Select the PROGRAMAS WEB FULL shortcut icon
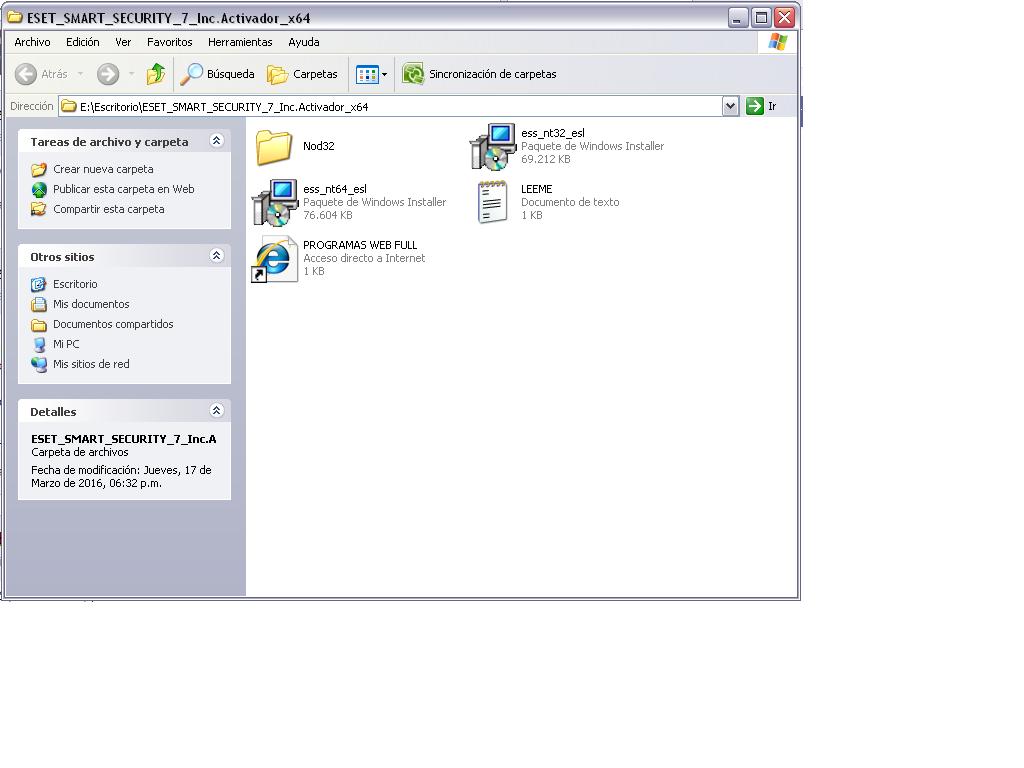Image resolution: width=1024 pixels, height=768 pixels. tap(274, 259)
